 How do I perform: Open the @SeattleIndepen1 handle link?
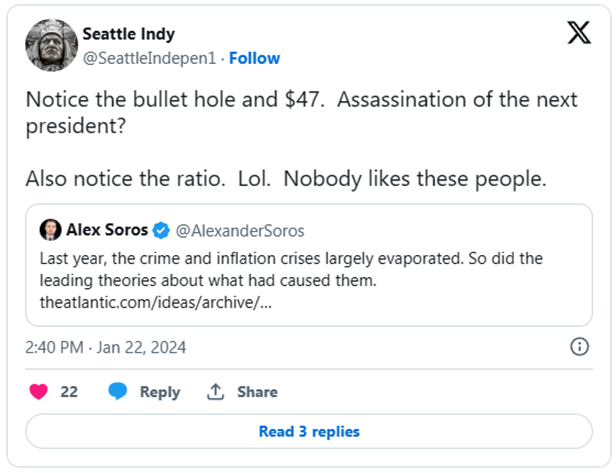point(149,58)
